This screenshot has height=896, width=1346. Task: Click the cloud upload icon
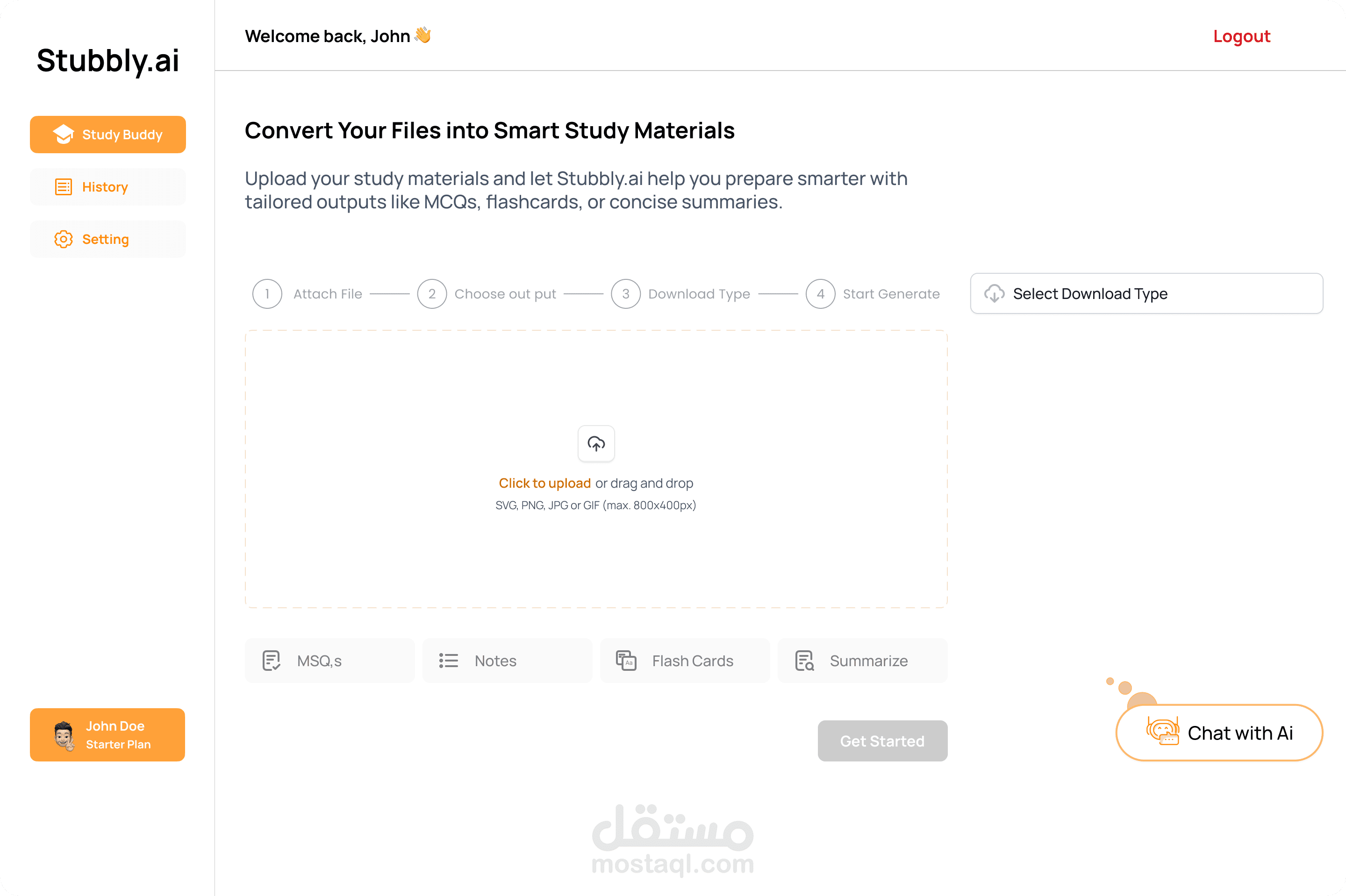[596, 443]
